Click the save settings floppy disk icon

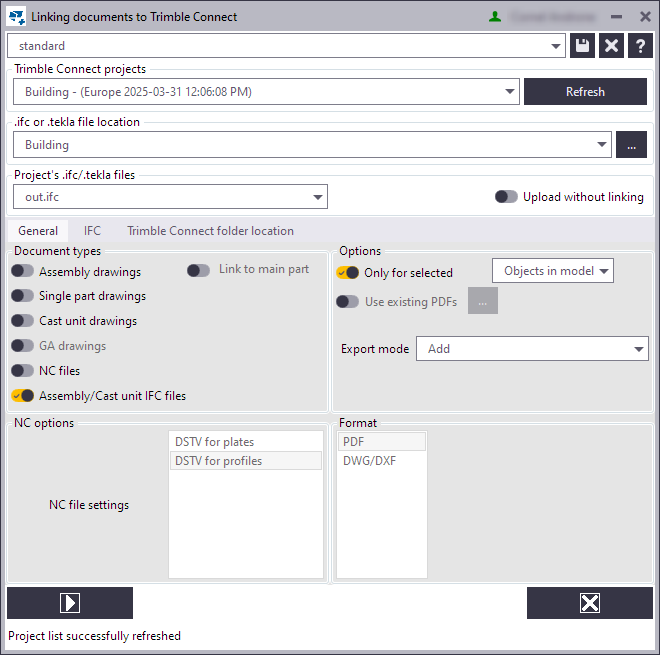tap(582, 45)
